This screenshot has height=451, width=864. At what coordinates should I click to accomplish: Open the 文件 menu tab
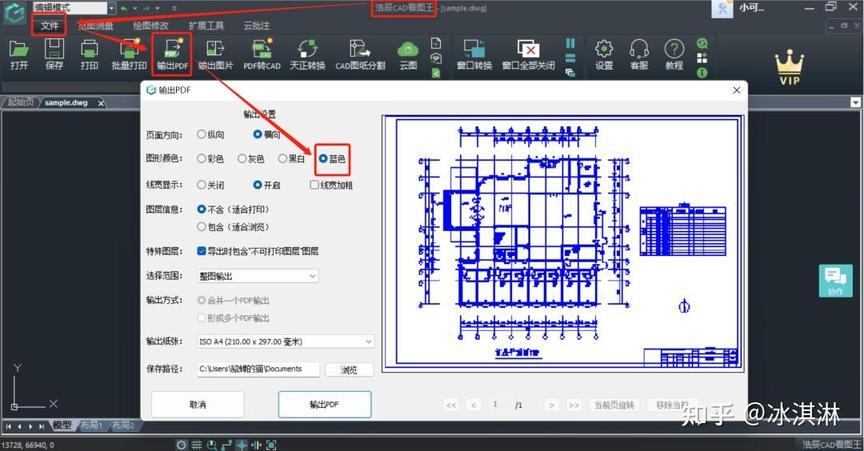coord(50,24)
